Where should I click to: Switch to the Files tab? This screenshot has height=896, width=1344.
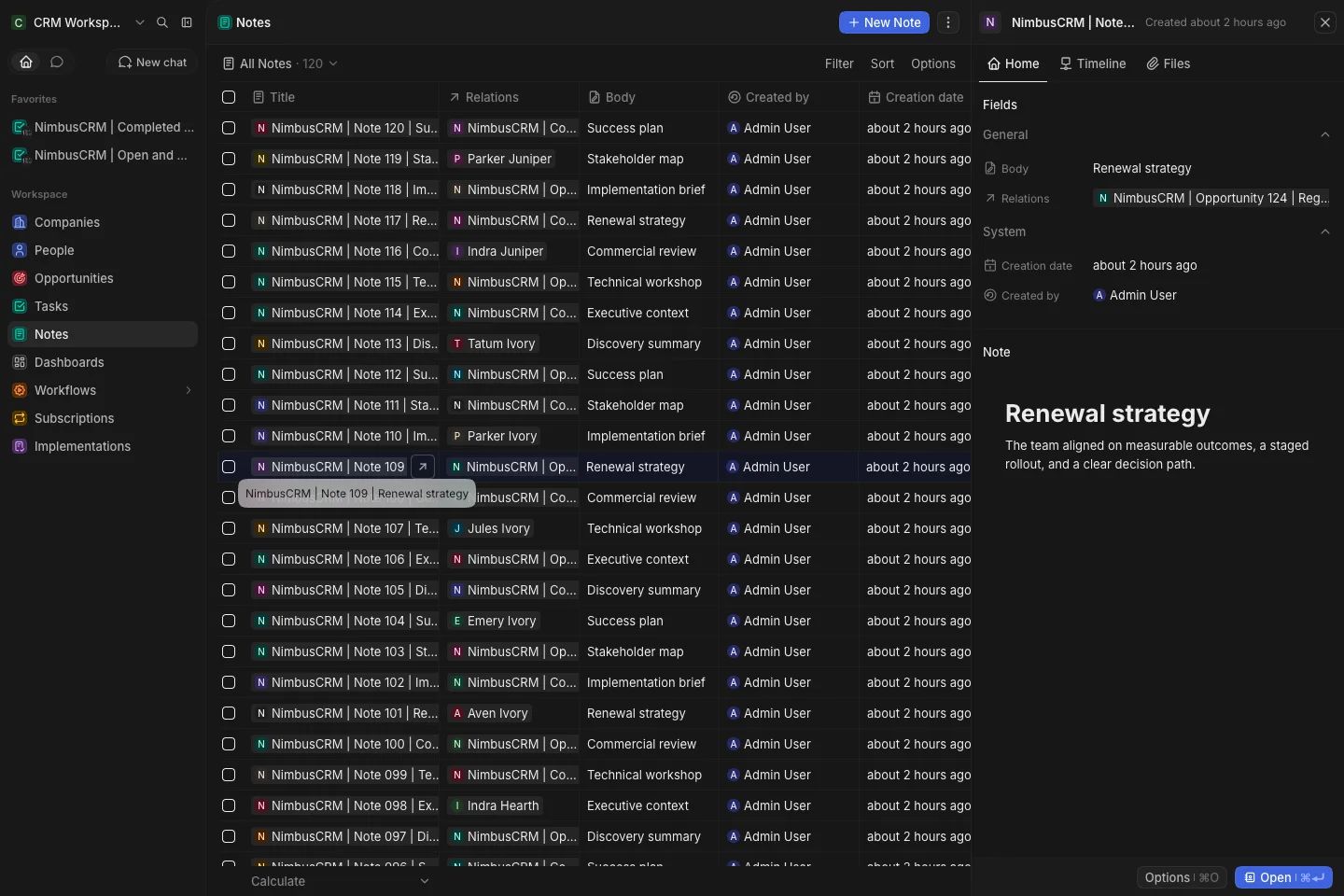pyautogui.click(x=1169, y=63)
